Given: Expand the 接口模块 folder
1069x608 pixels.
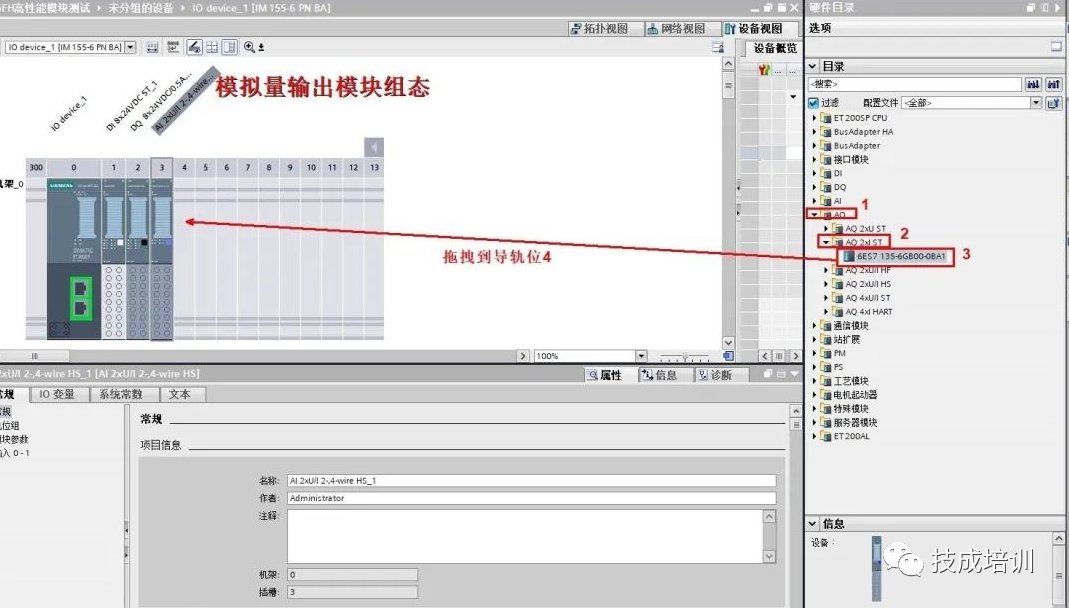Looking at the screenshot, I should point(814,159).
